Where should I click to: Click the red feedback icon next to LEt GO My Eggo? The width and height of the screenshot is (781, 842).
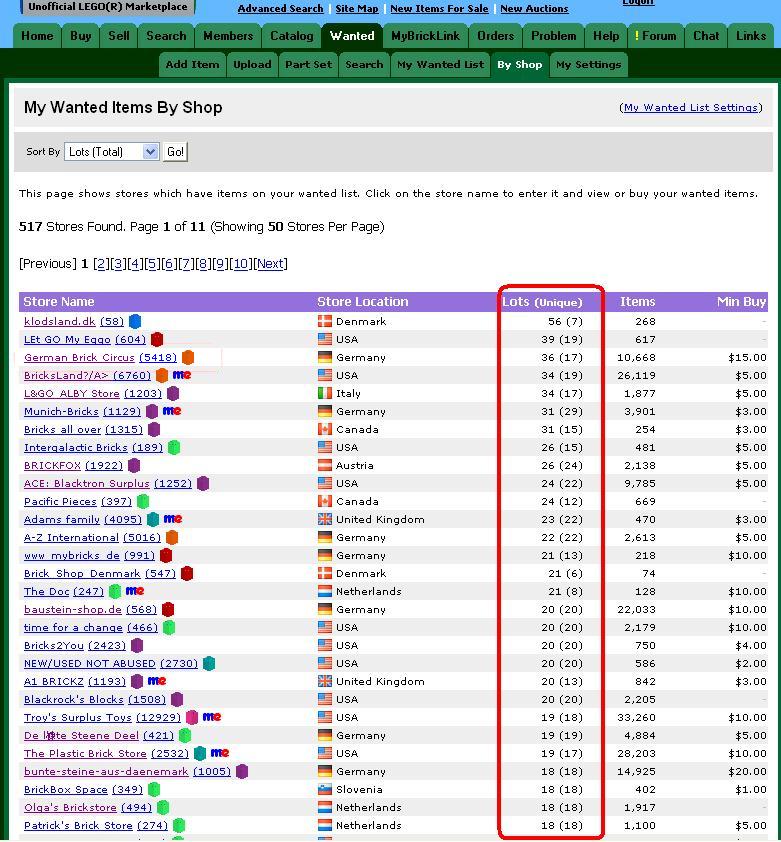(x=157, y=339)
